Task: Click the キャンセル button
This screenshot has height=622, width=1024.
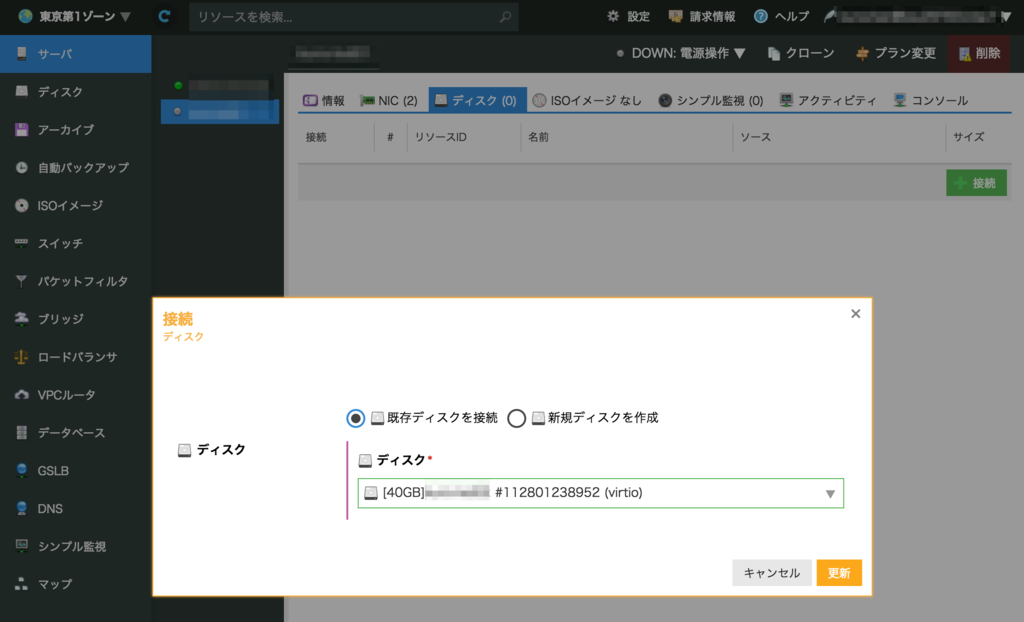Action: (772, 573)
